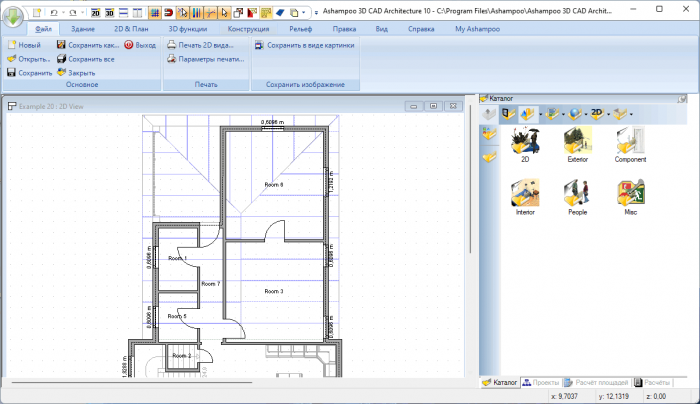Open the Interior catalog folder

(525, 195)
